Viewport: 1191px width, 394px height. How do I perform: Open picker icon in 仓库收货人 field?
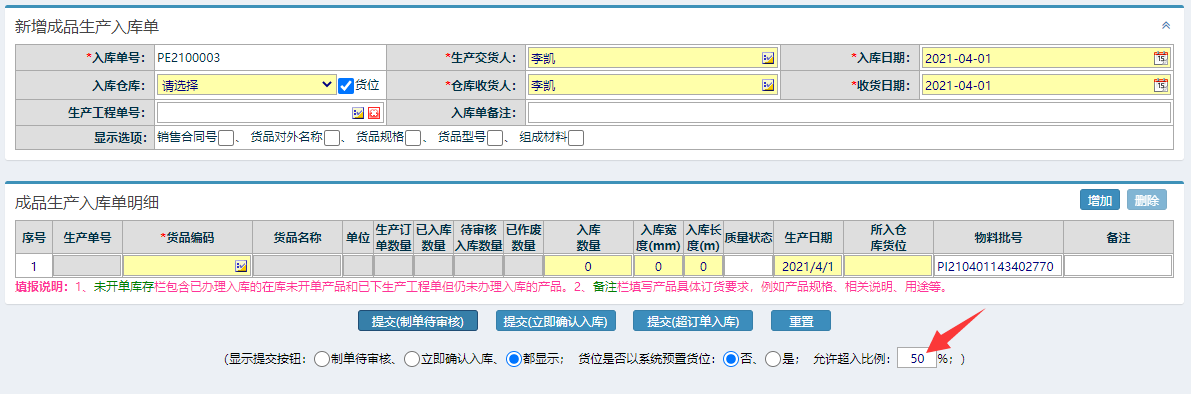768,85
